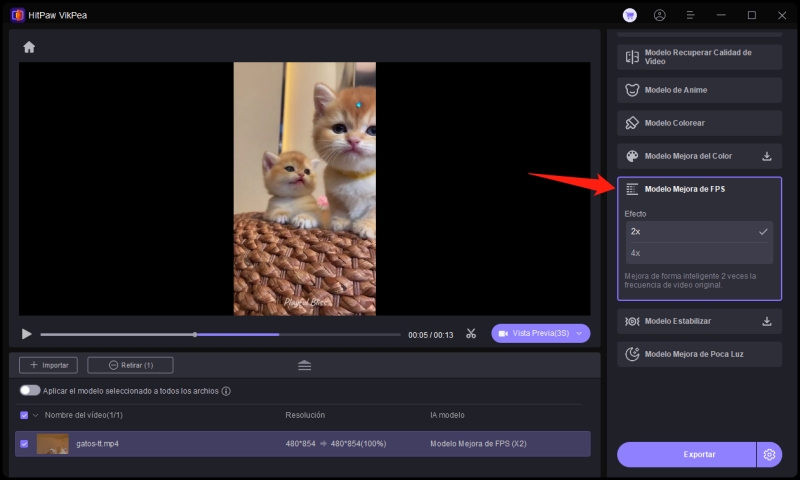Viewport: 800px width, 480px height.
Task: Click the IA modelo column header
Action: click(x=447, y=415)
